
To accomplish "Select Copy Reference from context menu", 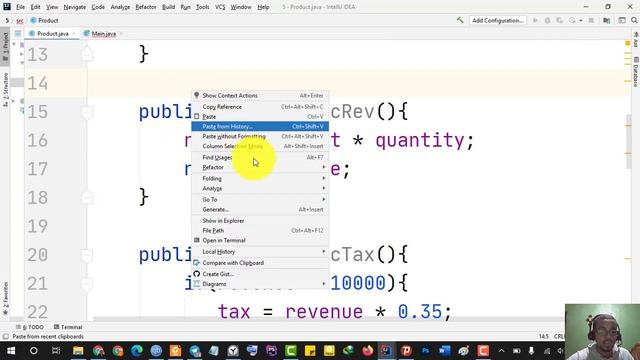I will (260, 107).
